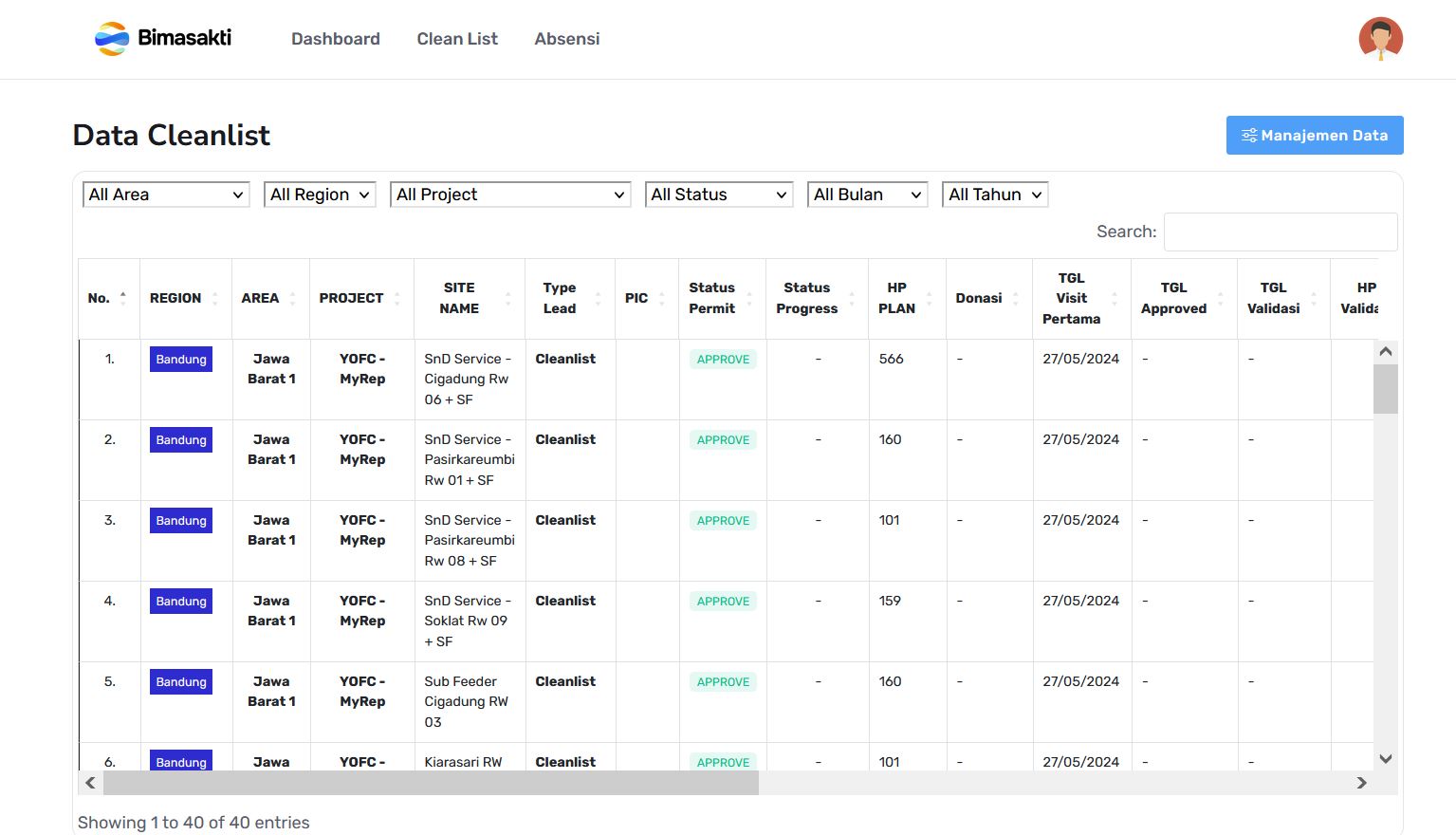Select the All Bulan month filter

coord(867,195)
